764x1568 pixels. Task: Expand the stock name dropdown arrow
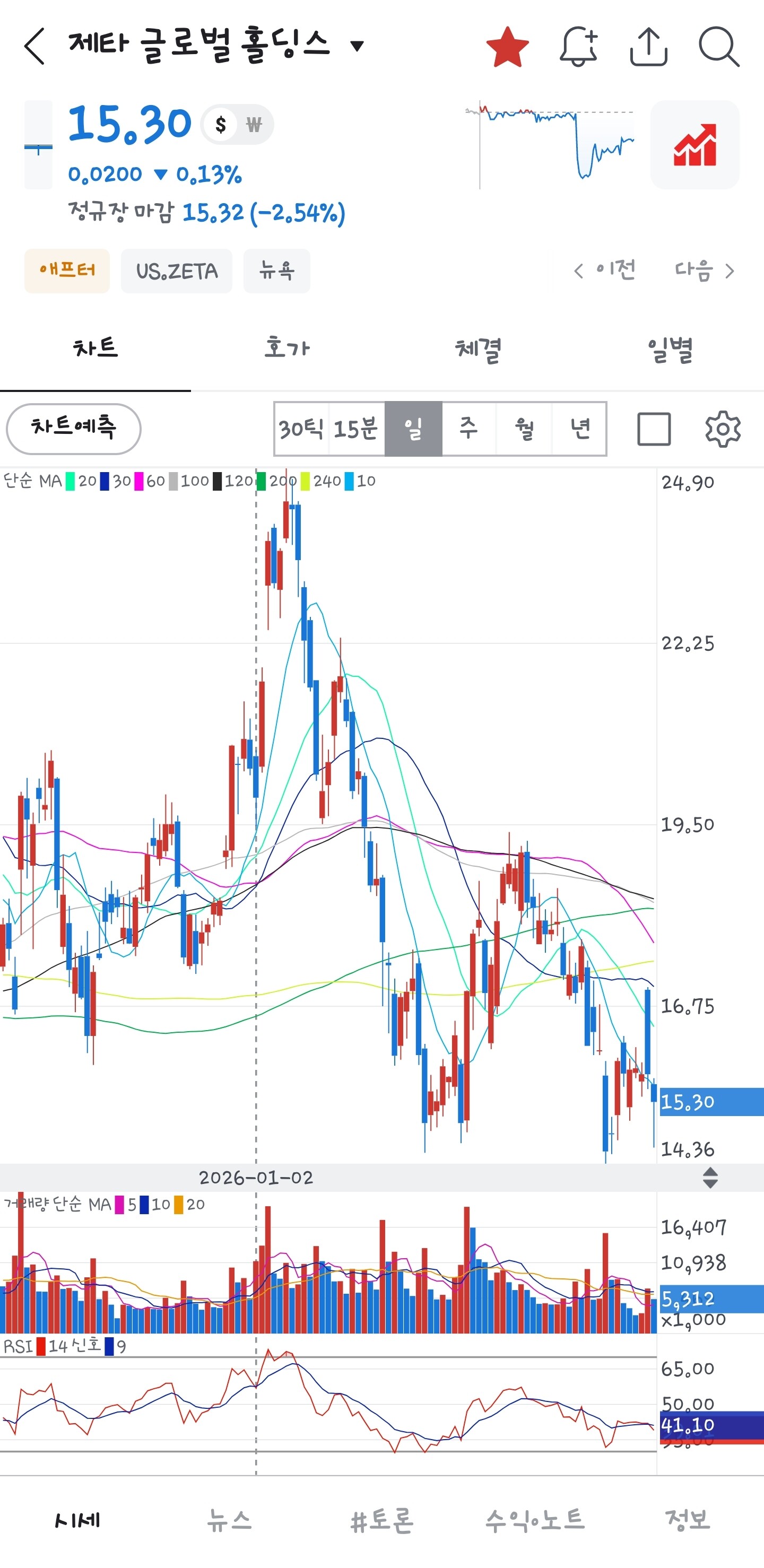[x=358, y=46]
